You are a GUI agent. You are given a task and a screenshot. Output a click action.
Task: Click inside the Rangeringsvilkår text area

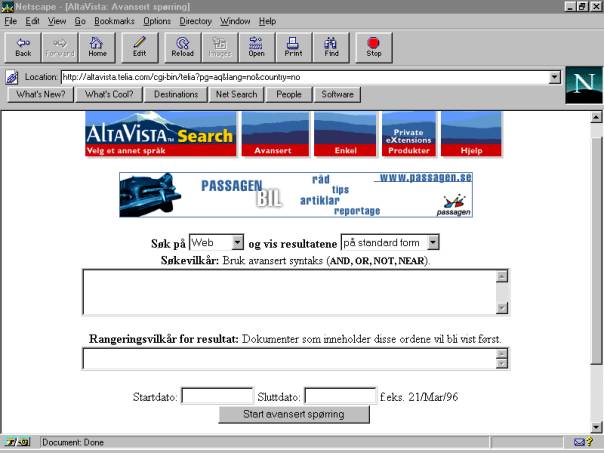click(290, 359)
